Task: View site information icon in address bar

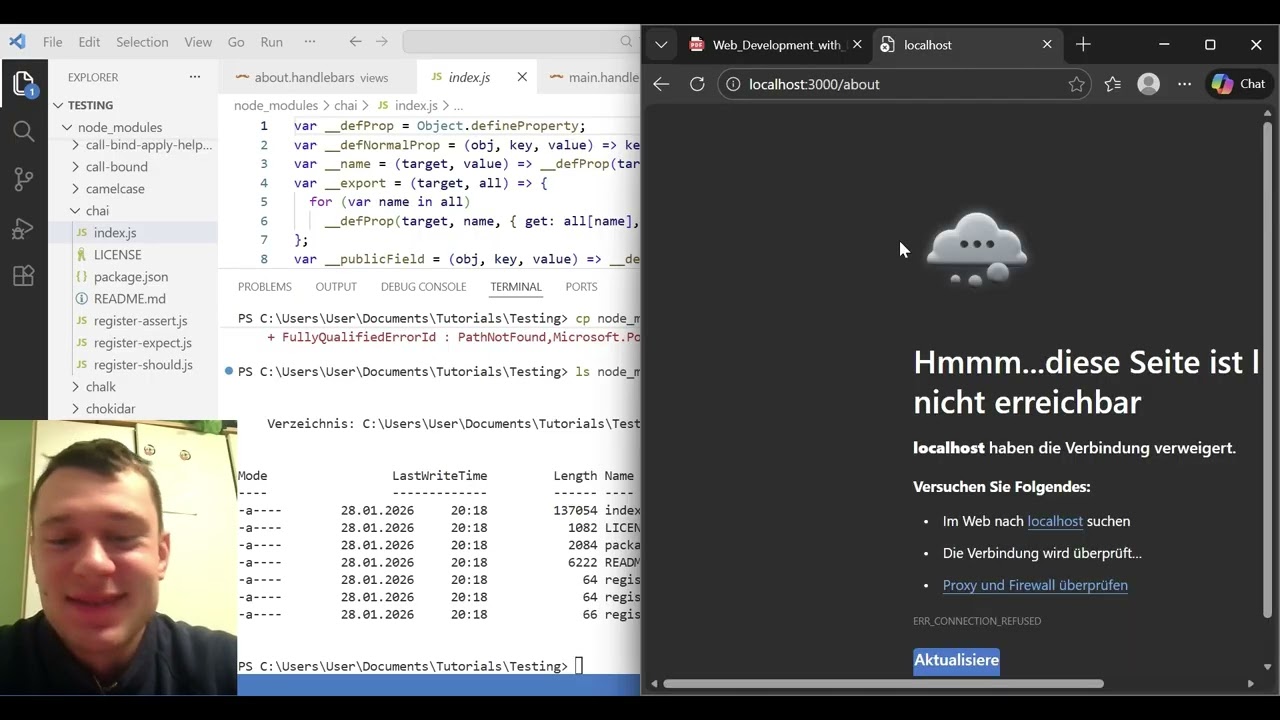Action: coord(733,84)
